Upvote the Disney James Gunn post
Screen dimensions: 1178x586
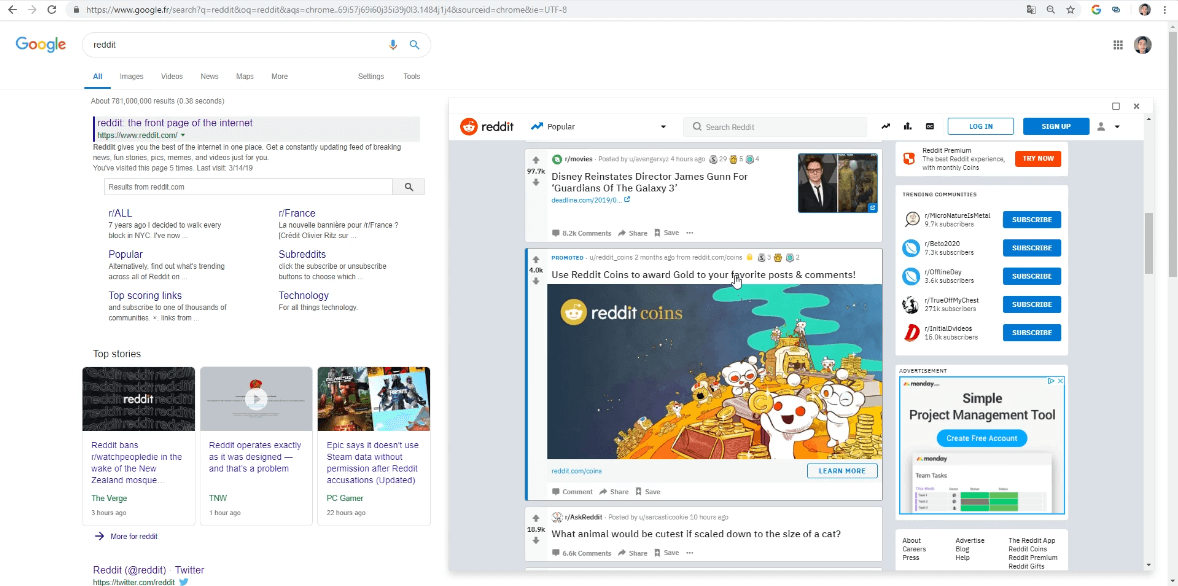click(536, 160)
